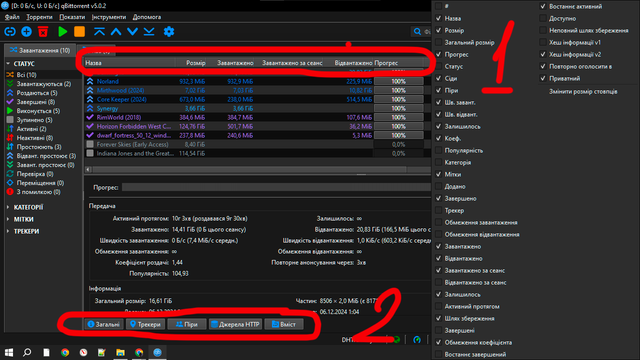Move torrent to bottom of queue icon
The image size is (640, 360).
[149, 31]
